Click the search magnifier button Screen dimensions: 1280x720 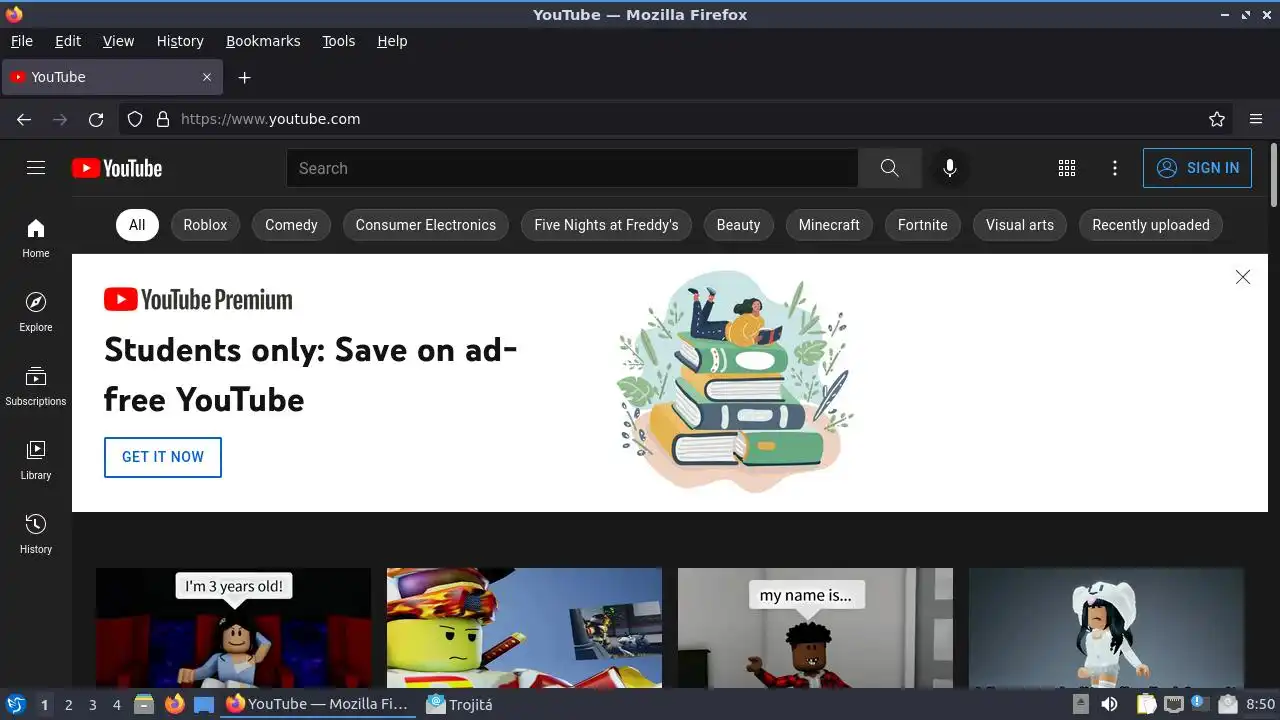[890, 168]
